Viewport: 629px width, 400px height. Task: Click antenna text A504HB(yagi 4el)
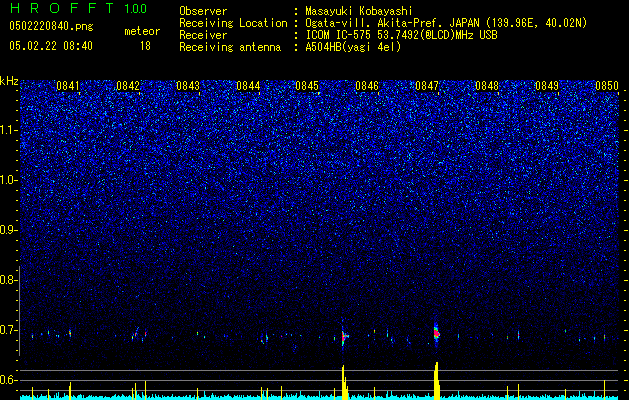coord(353,47)
